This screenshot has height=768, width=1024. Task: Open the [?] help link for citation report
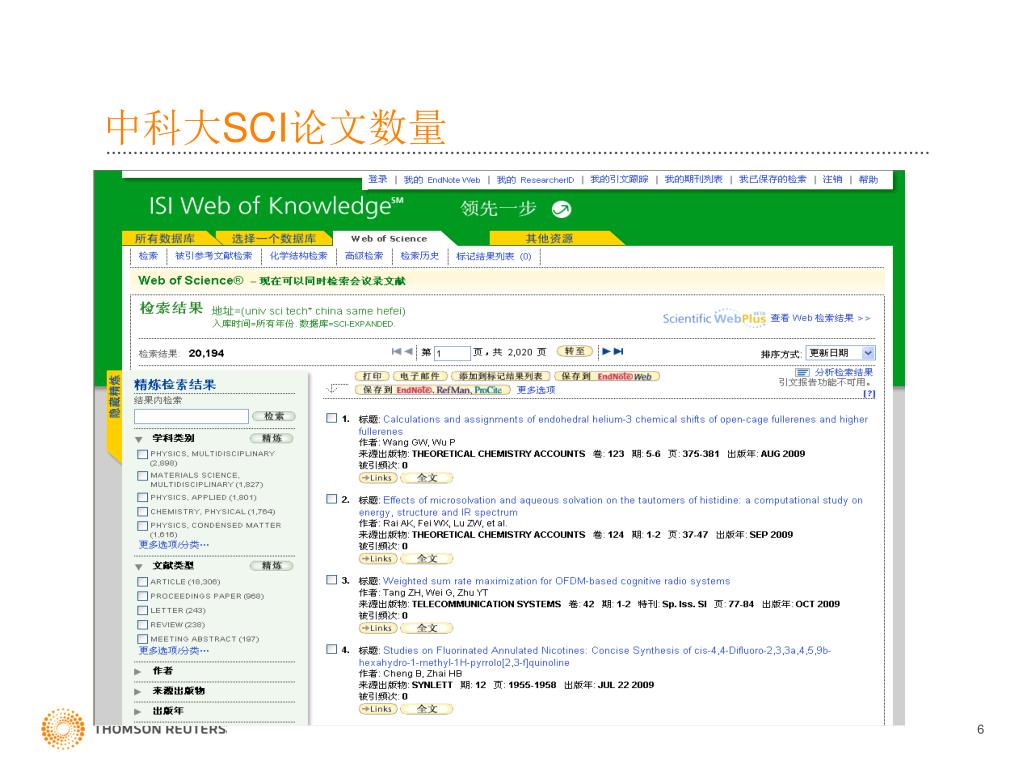[x=869, y=394]
